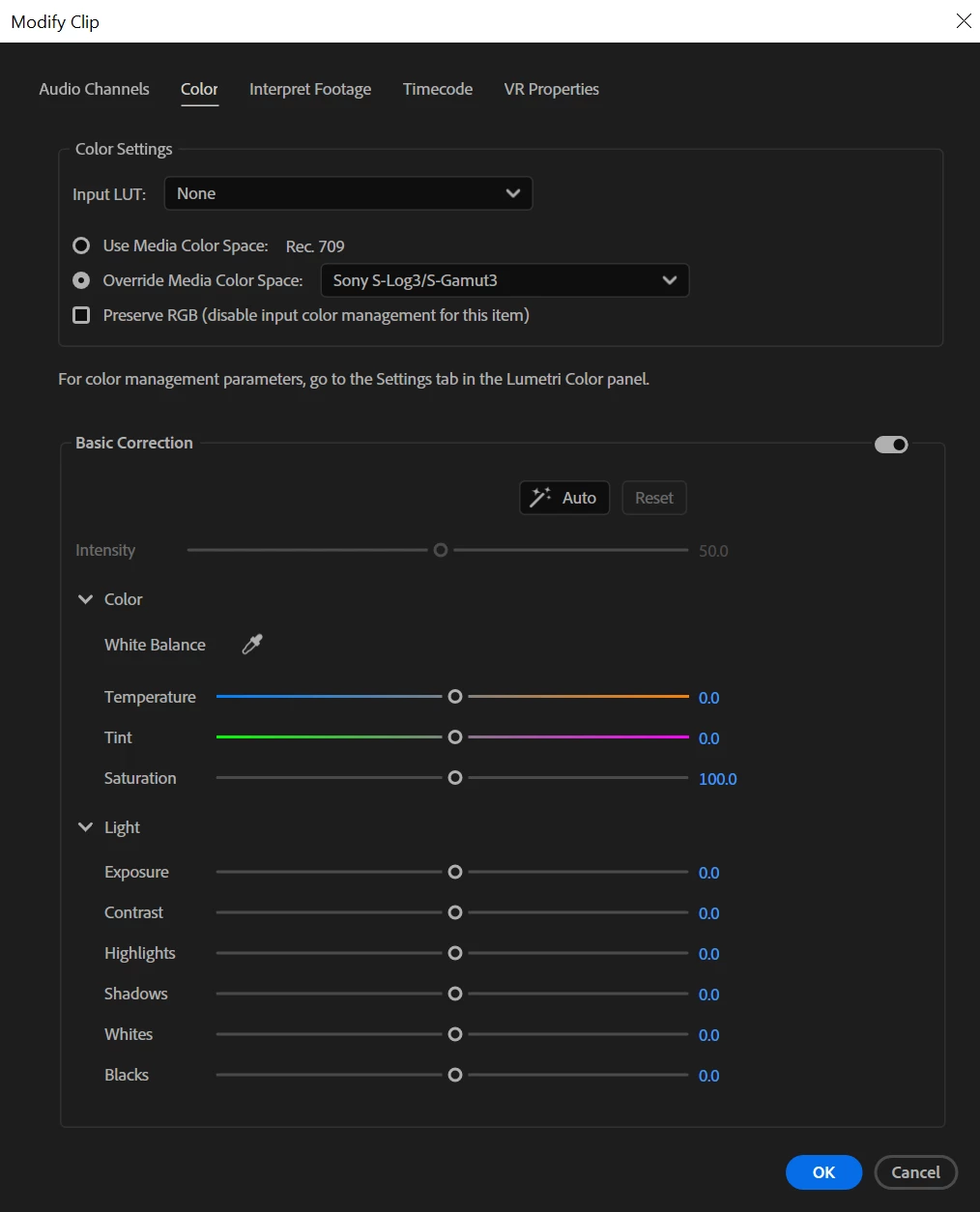Click the Saturation value 100.0

point(717,779)
